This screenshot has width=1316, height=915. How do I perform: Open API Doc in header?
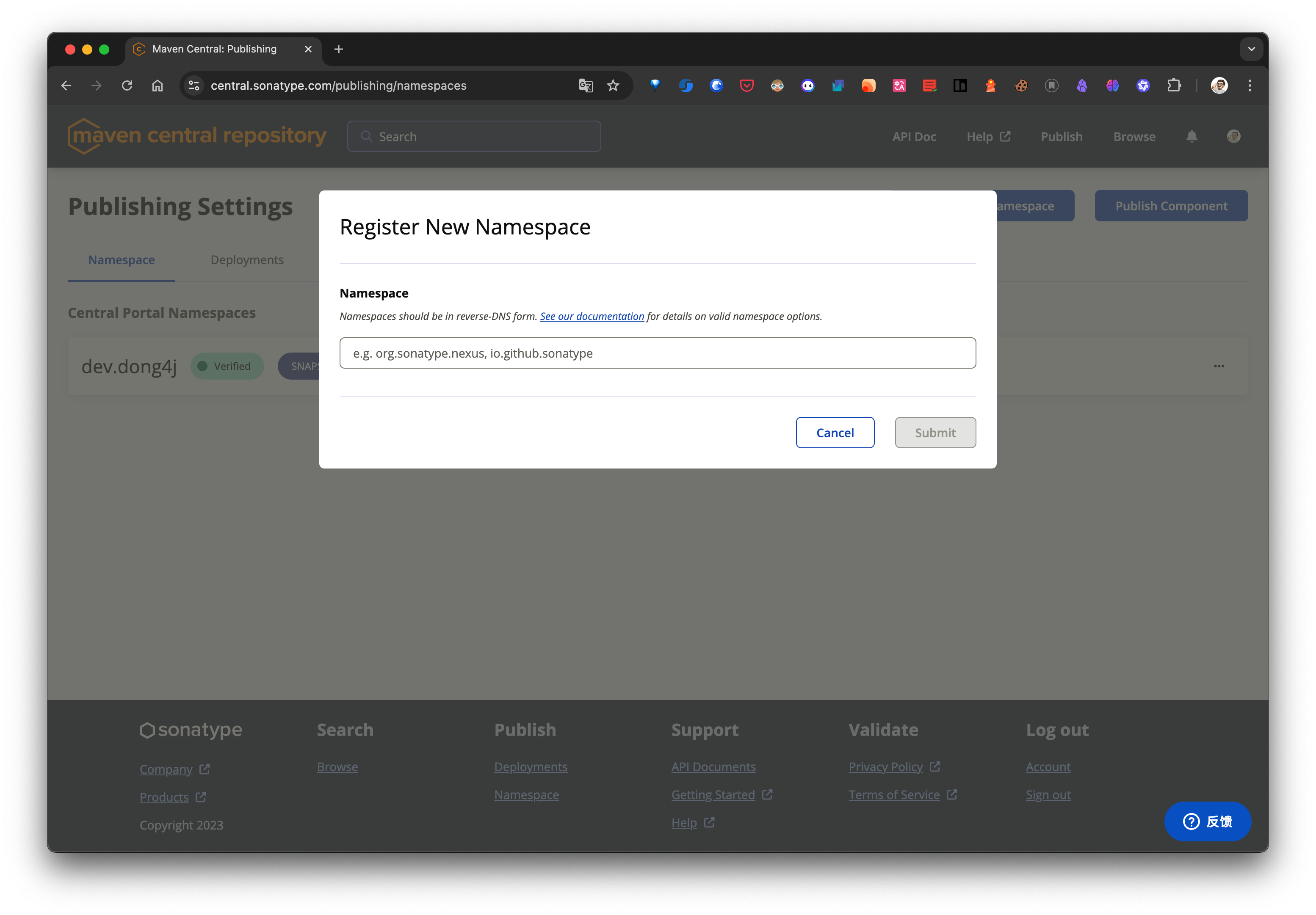(x=914, y=136)
